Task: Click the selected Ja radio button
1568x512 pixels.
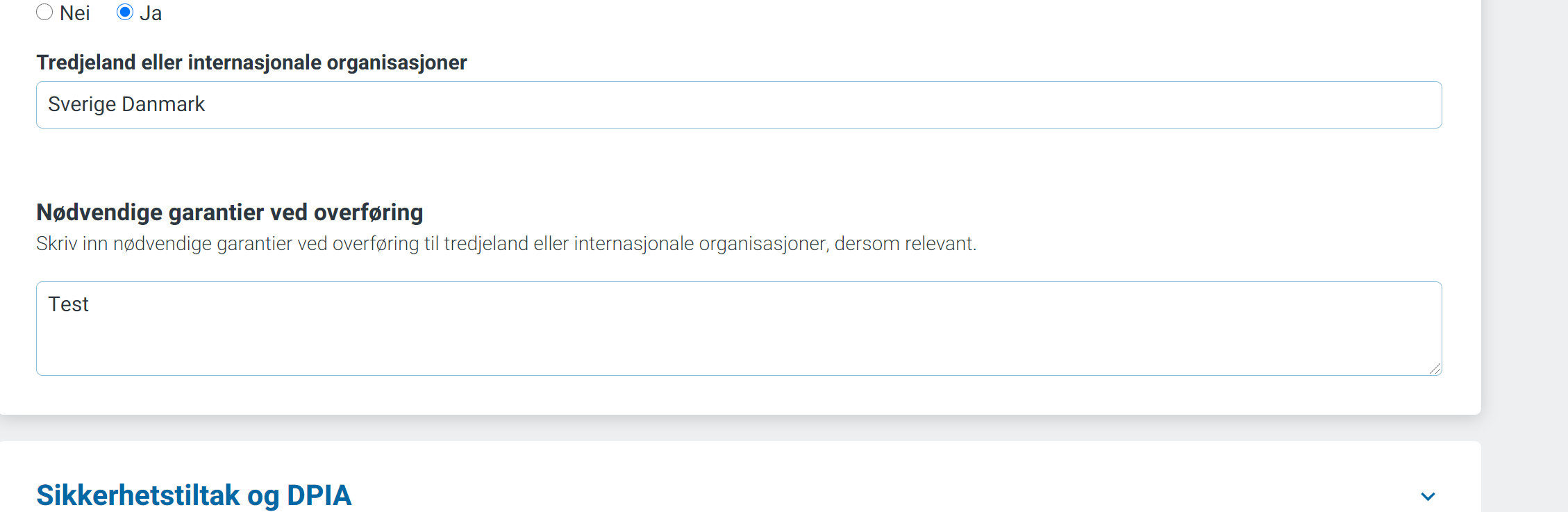Action: point(126,12)
